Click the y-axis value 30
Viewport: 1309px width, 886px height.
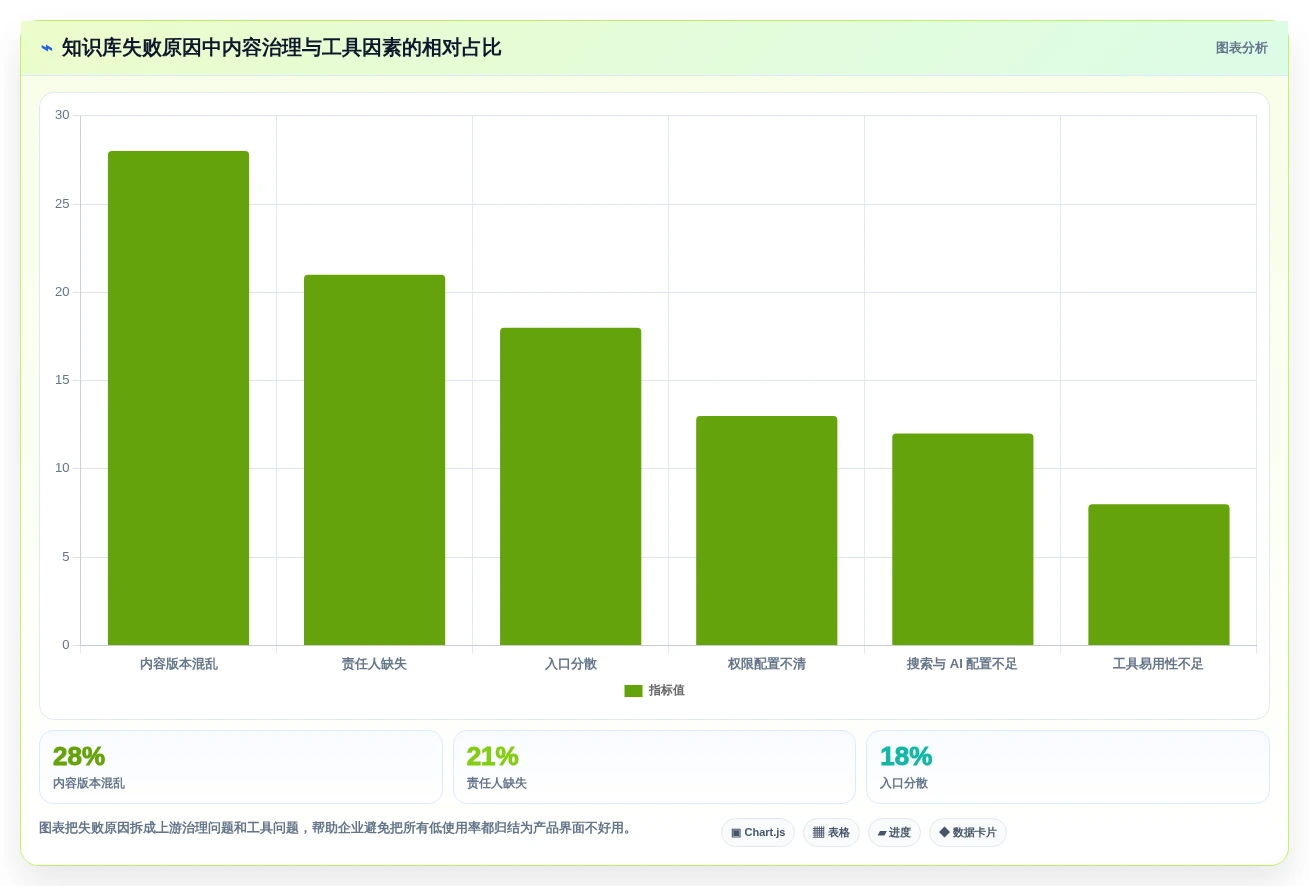[x=62, y=115]
